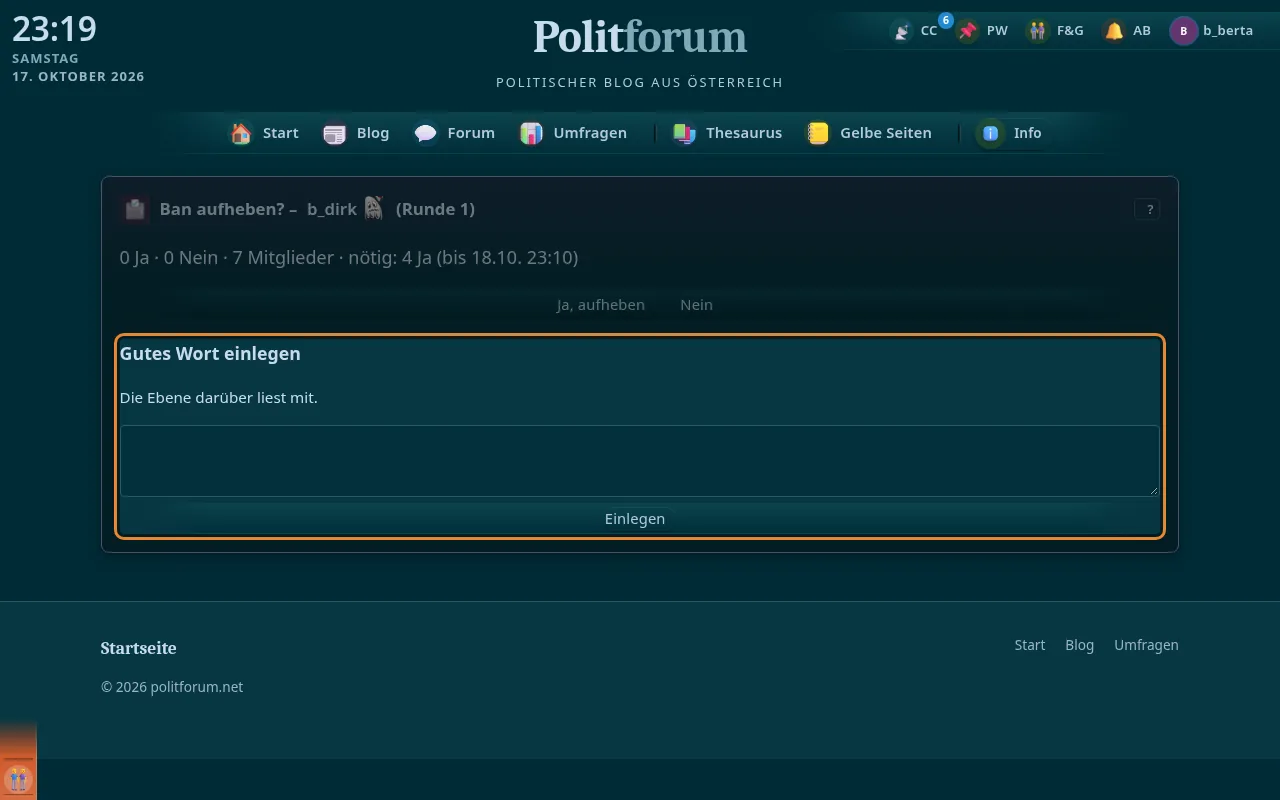Click the b_dirk username in poll title

(x=332, y=209)
